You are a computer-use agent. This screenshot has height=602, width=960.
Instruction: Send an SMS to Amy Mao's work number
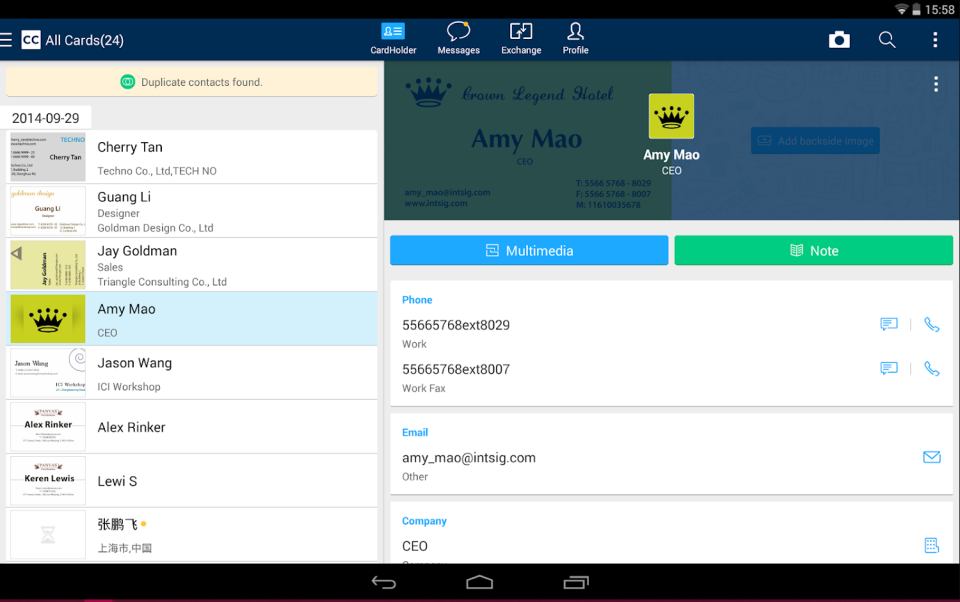[x=889, y=324]
